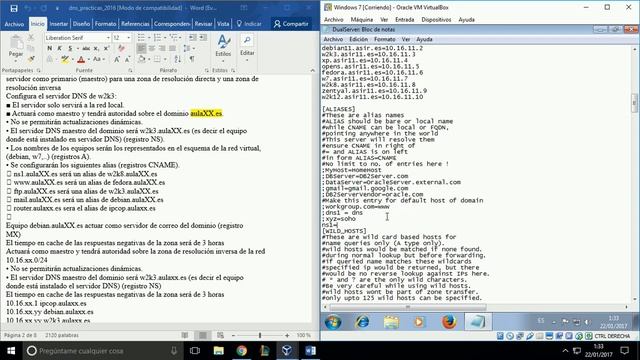
Task: Toggle italic (K) formatting in Word
Action: click(60, 48)
